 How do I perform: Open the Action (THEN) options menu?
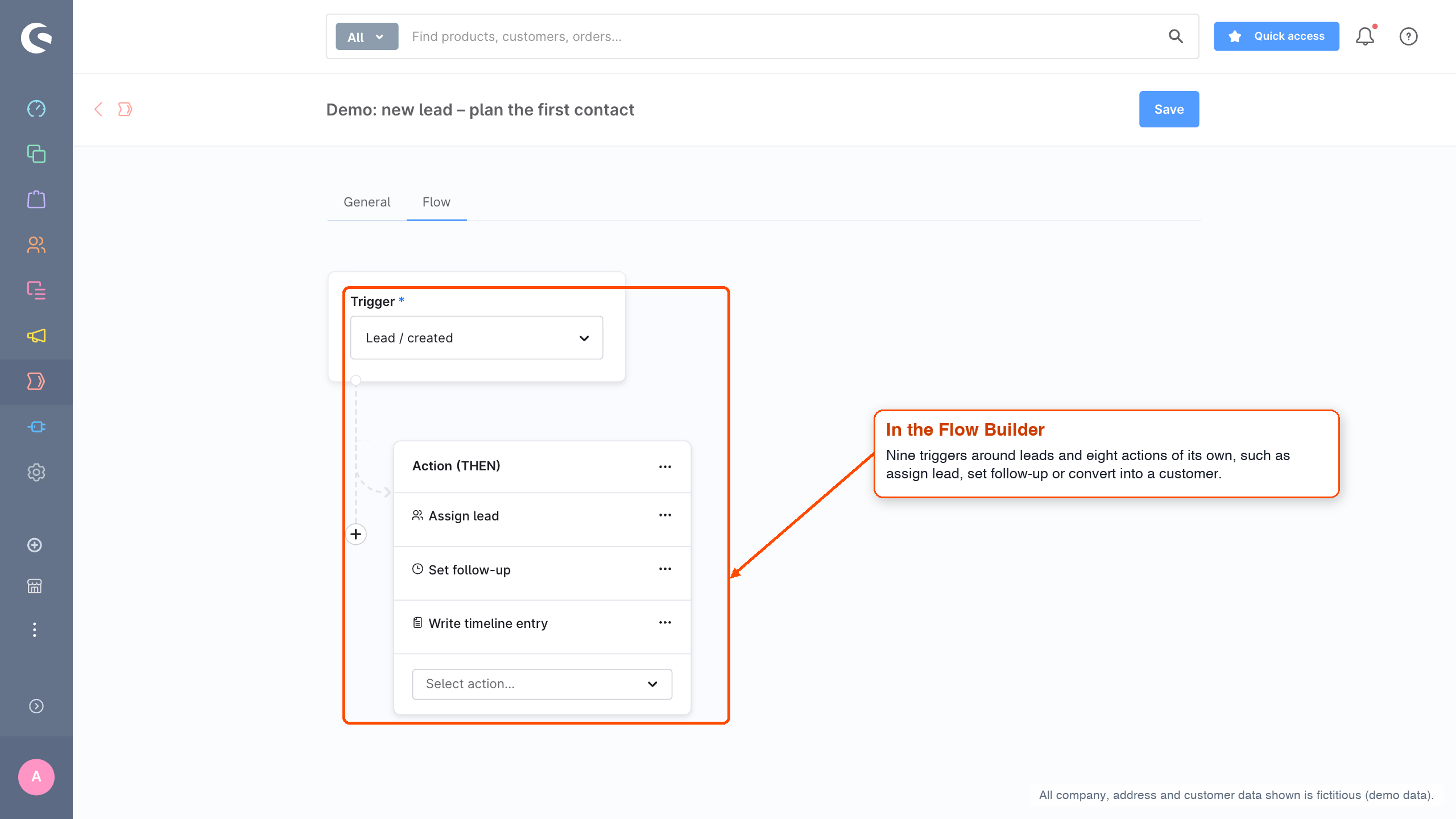[665, 466]
